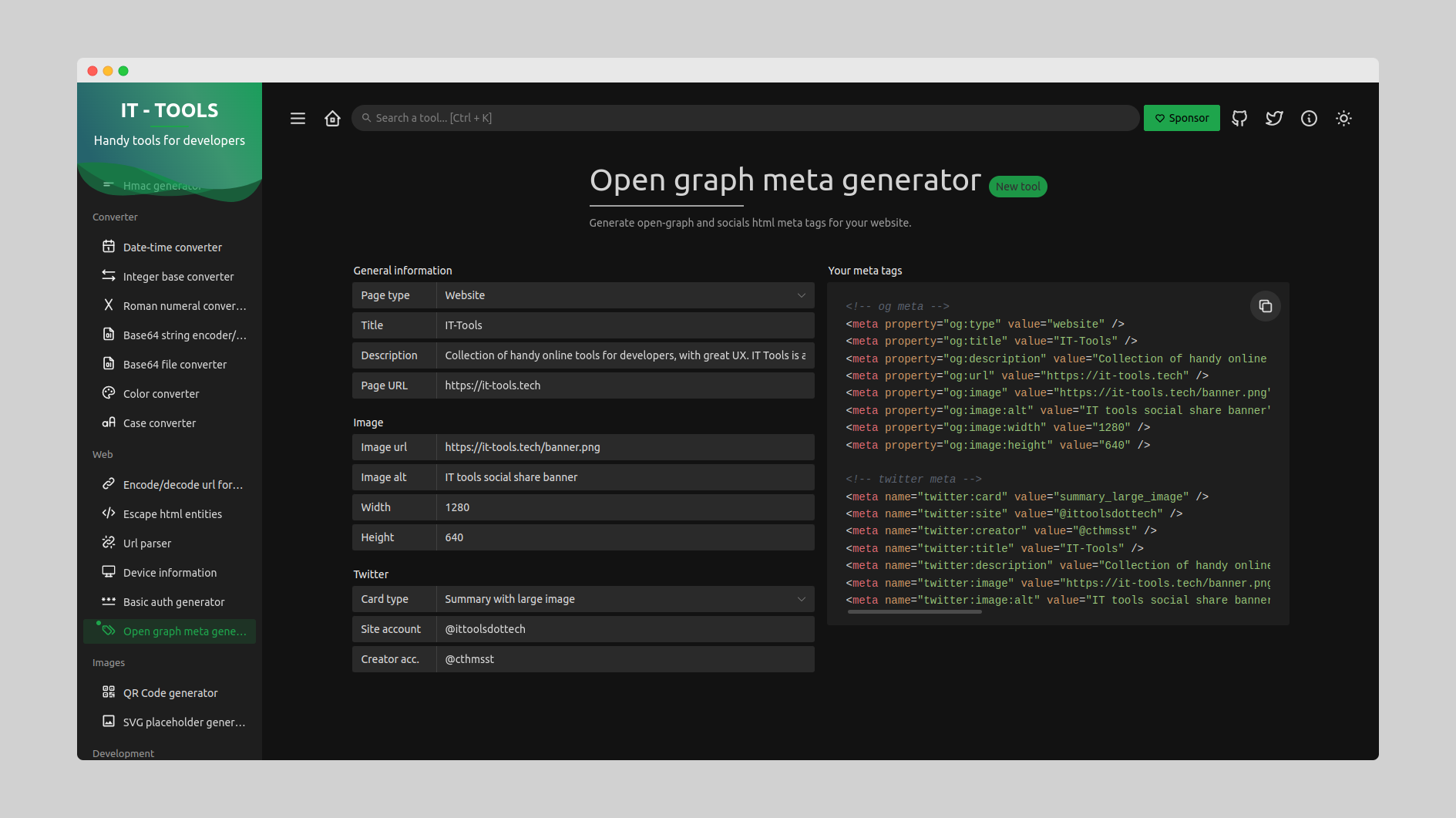Expand the Card type dropdown

pos(624,599)
